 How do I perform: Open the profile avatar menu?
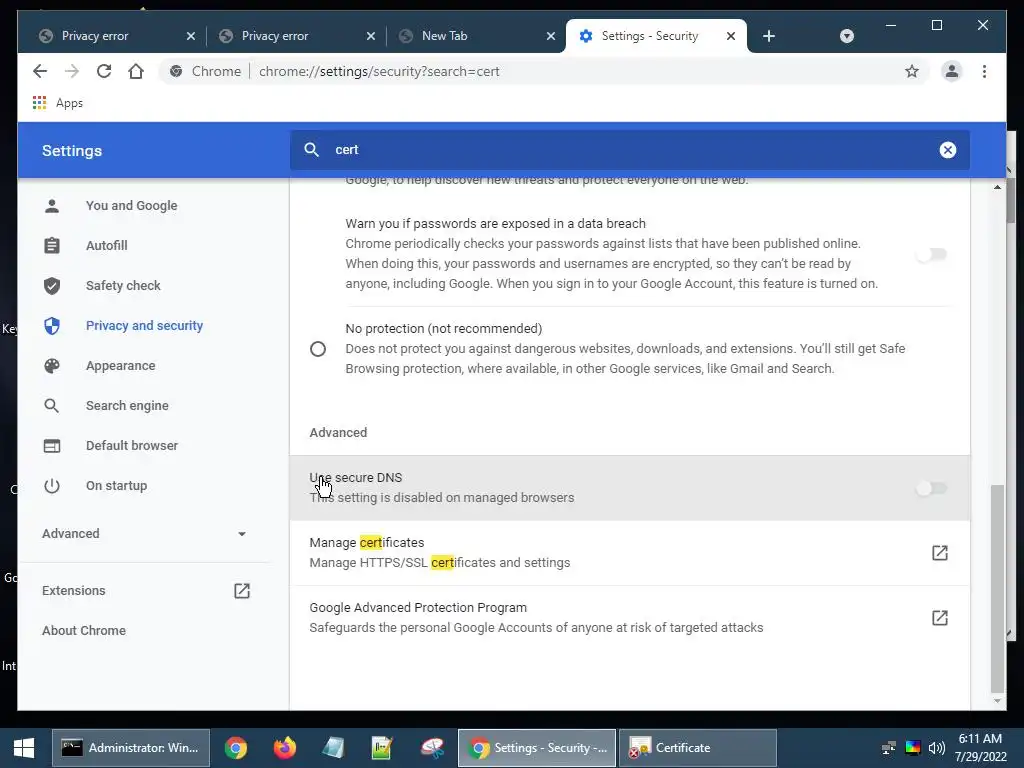(952, 71)
